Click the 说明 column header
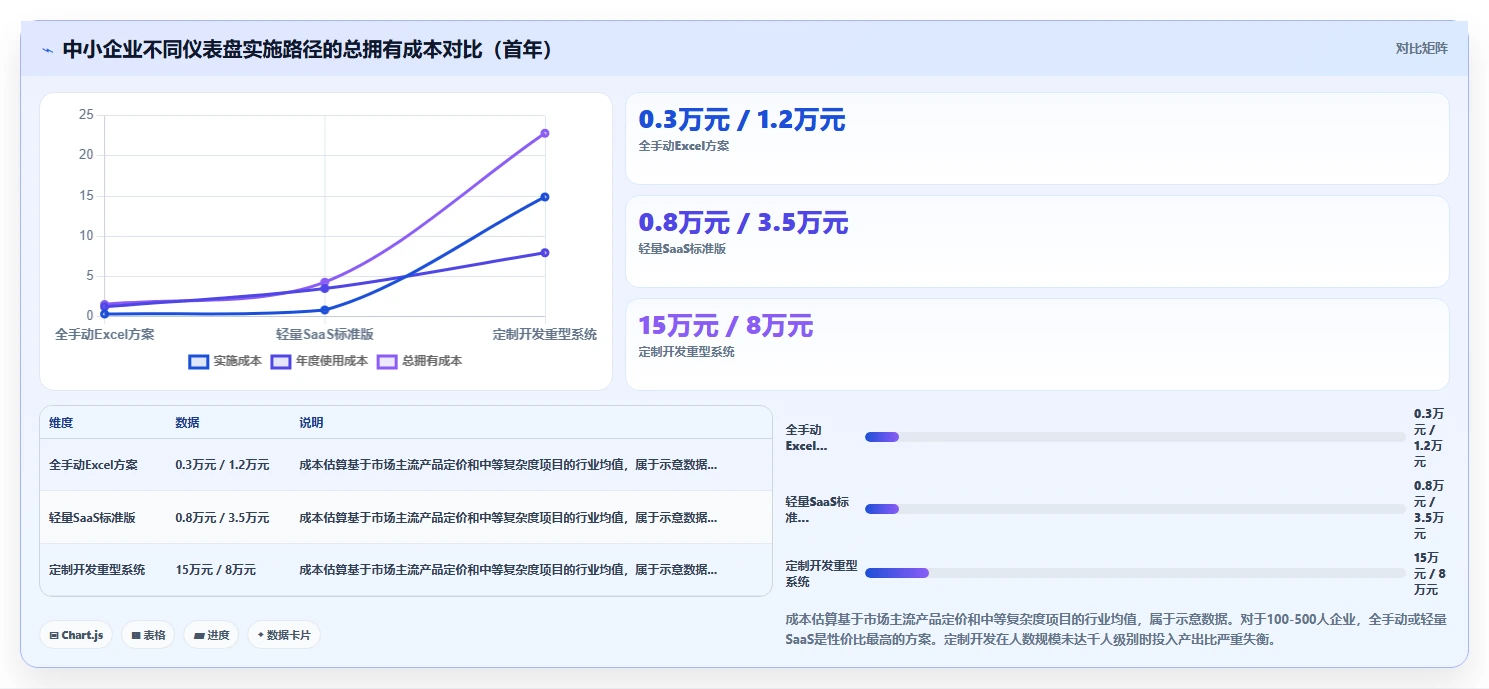Viewport: 1489px width, 689px height. (x=311, y=423)
